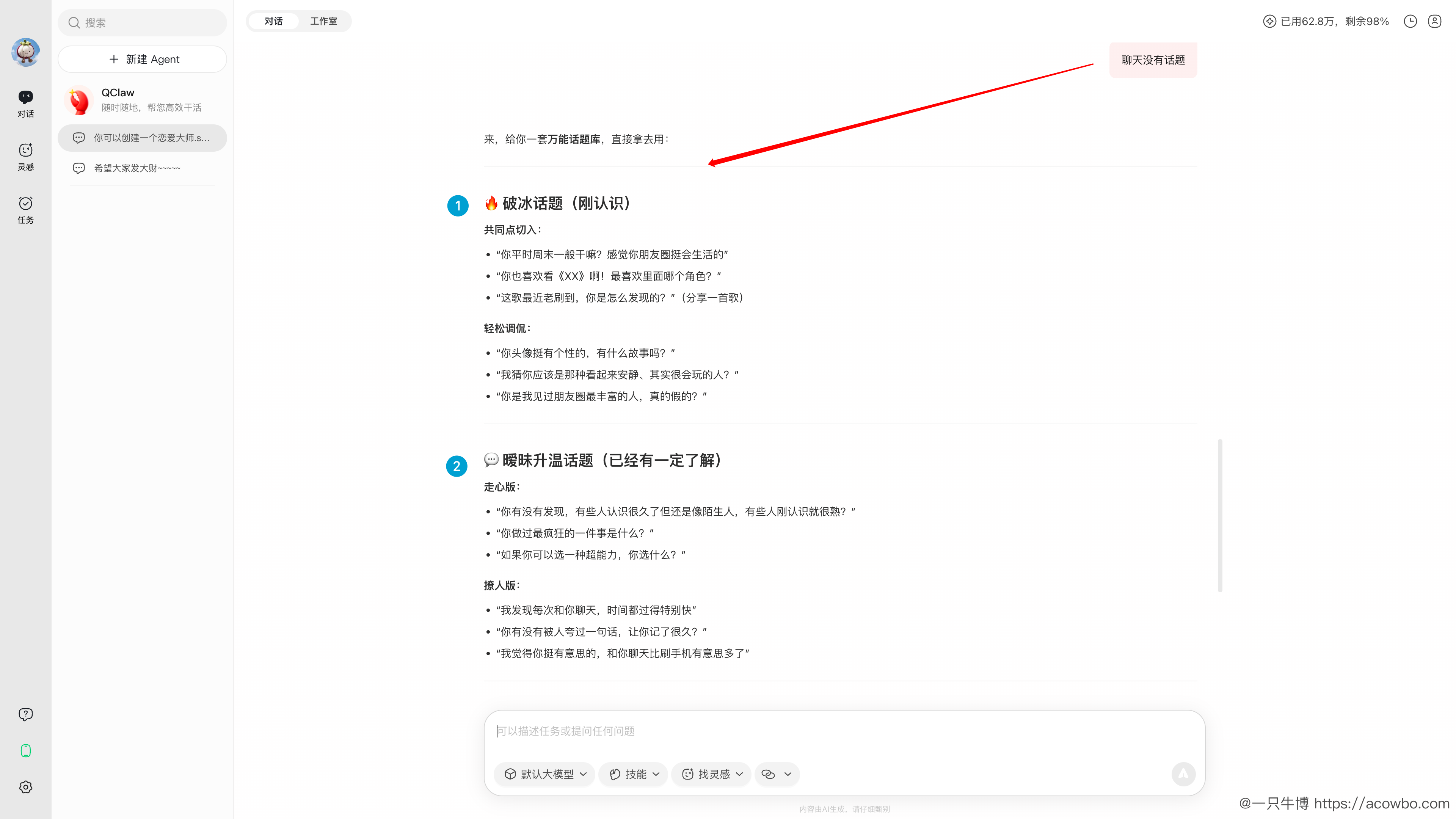Open the help question-mark icon
The width and height of the screenshot is (1456, 819).
click(x=25, y=714)
